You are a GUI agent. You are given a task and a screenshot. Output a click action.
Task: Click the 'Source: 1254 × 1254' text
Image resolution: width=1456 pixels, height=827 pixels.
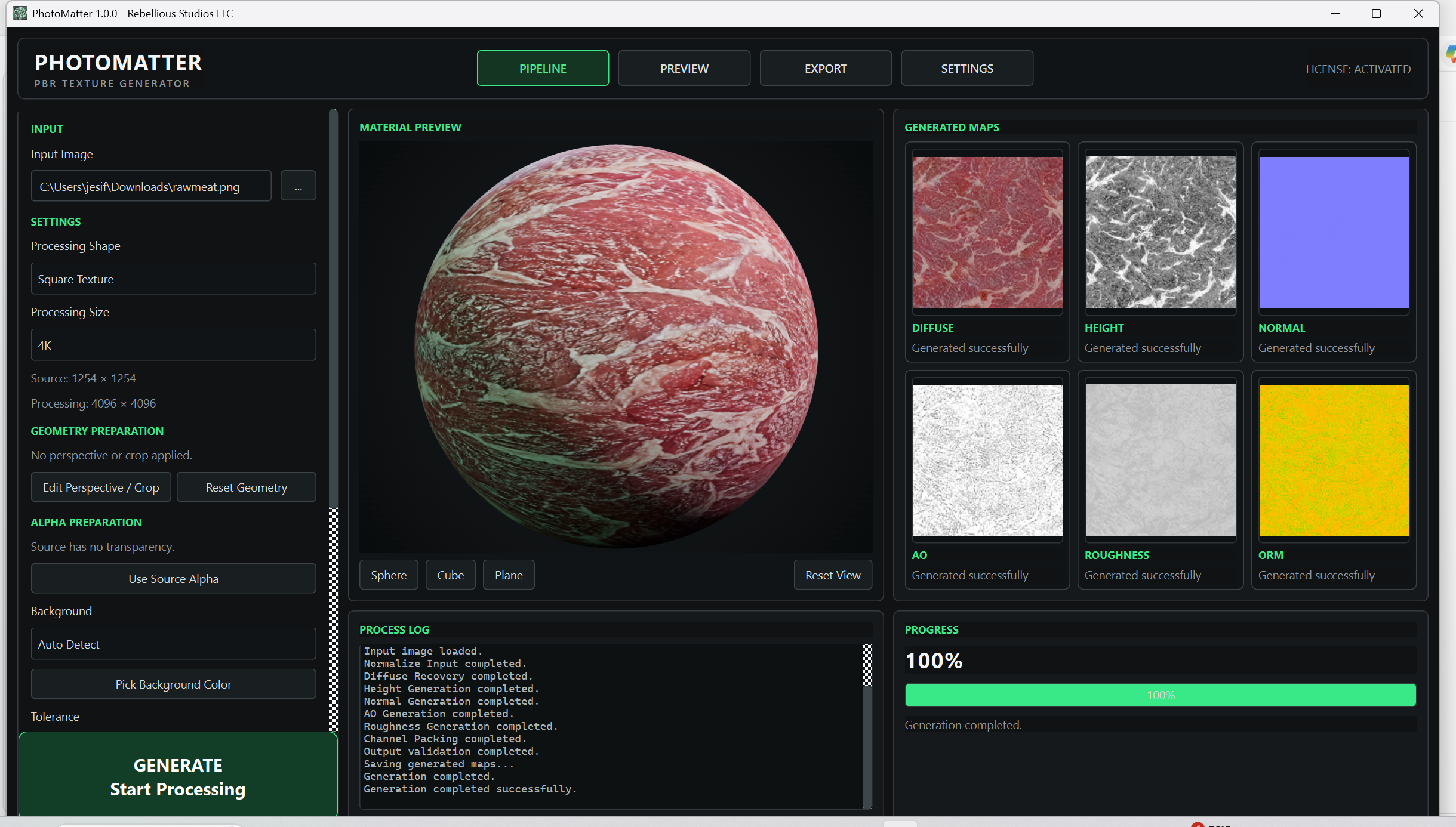pos(83,378)
